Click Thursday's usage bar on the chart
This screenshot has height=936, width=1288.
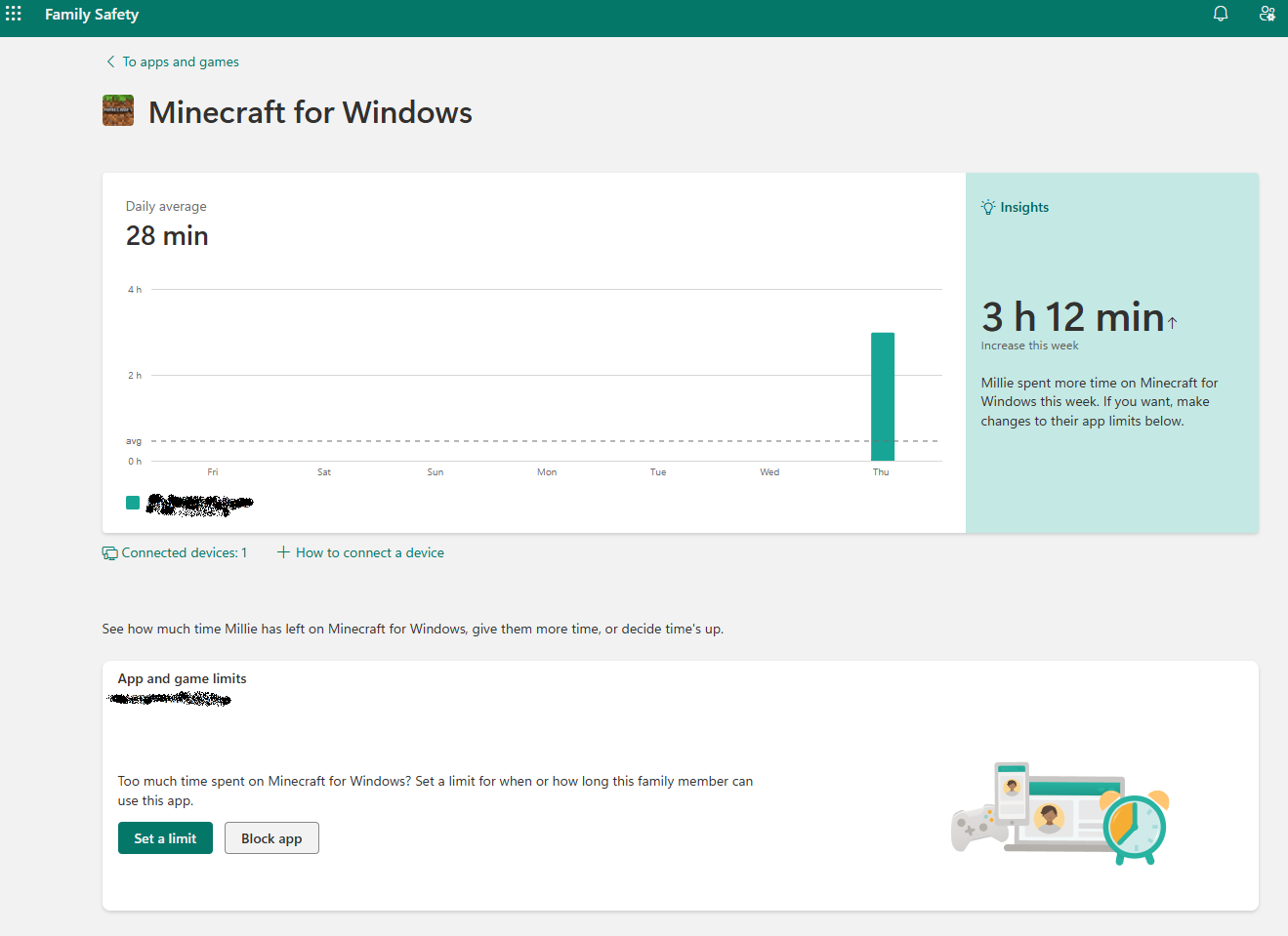click(883, 395)
